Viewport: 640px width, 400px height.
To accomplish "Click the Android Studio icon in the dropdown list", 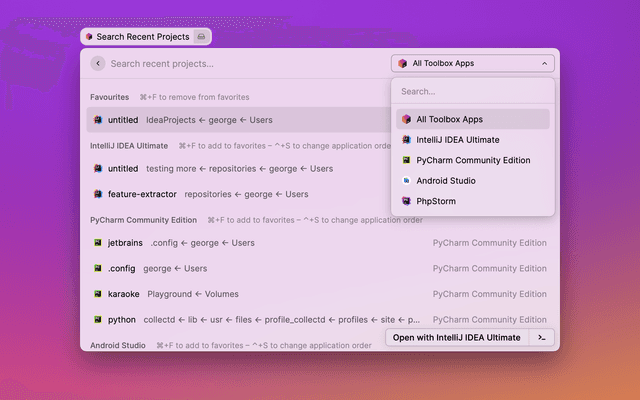I will coord(406,181).
